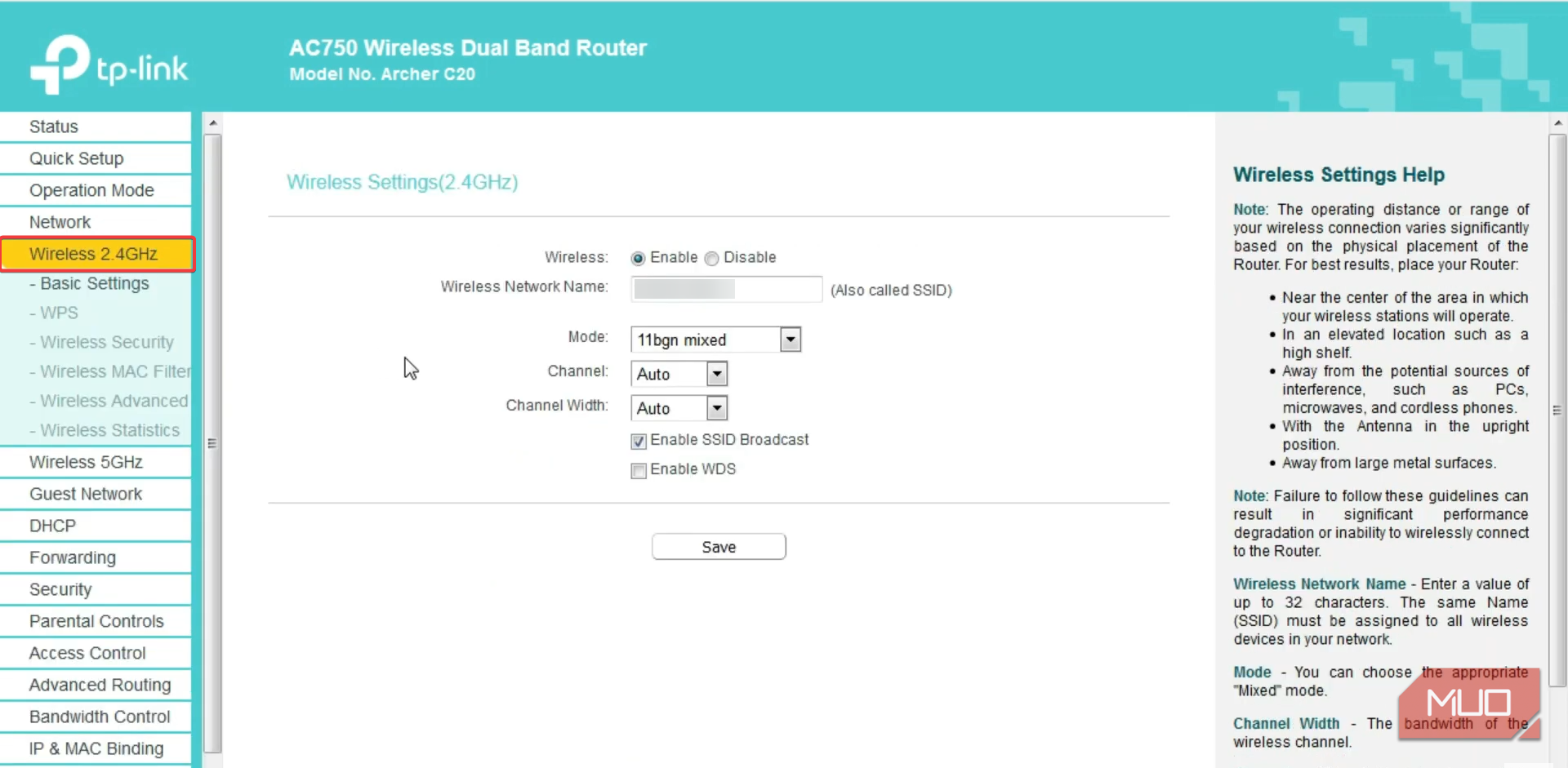
Task: Click the Wireless Settings Help heading
Action: click(1339, 175)
